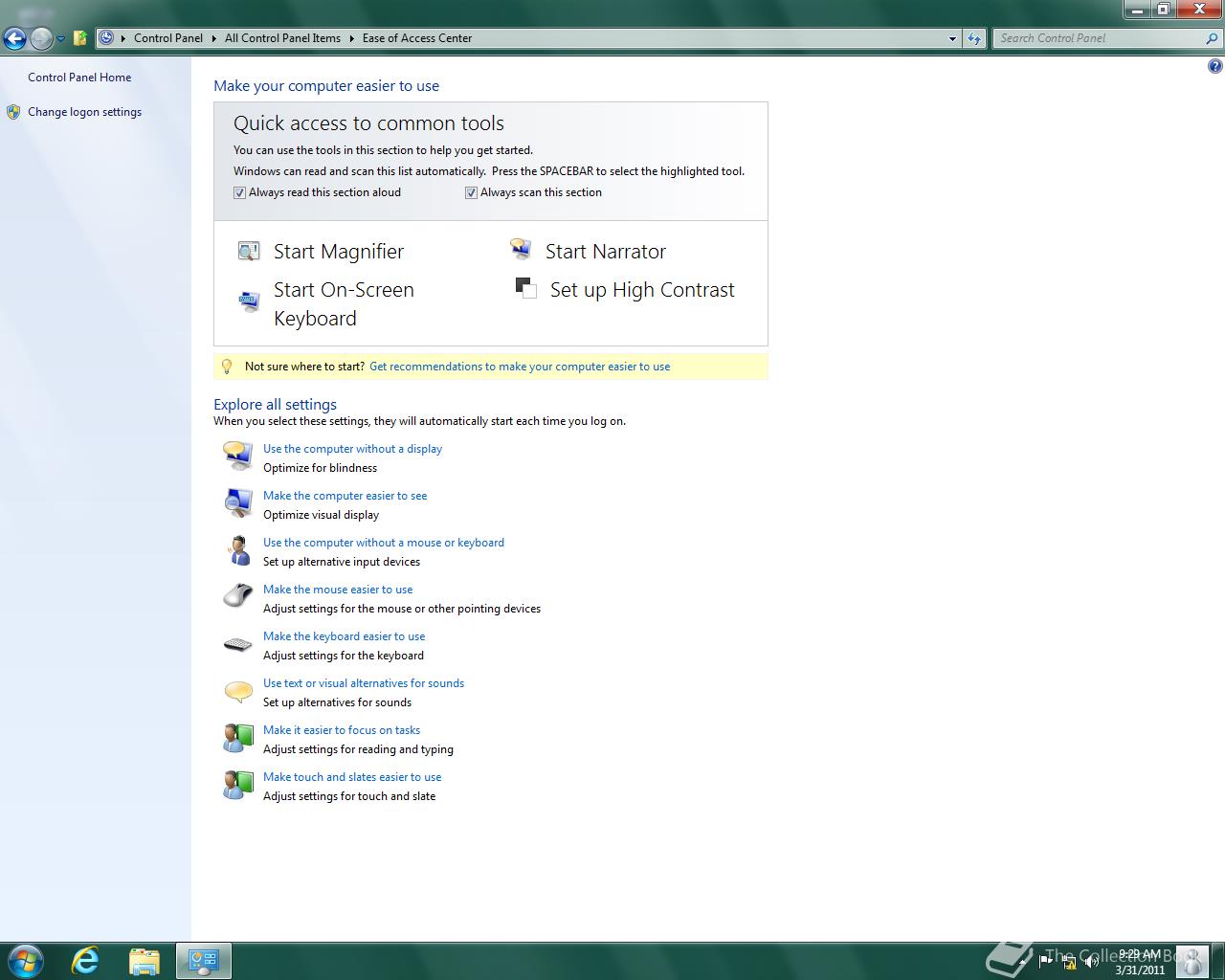This screenshot has width=1225, height=980.
Task: Click the mouse icon beside 'Make the mouse easier to use'
Action: (x=237, y=596)
